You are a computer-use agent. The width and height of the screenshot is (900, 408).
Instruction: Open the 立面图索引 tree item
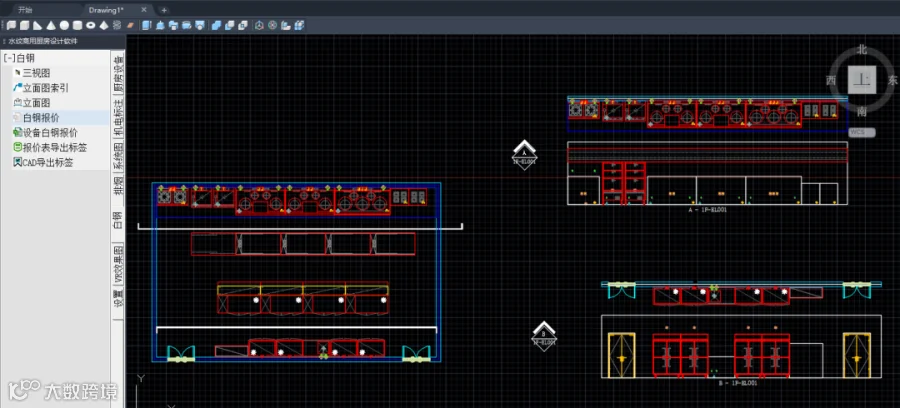point(45,88)
